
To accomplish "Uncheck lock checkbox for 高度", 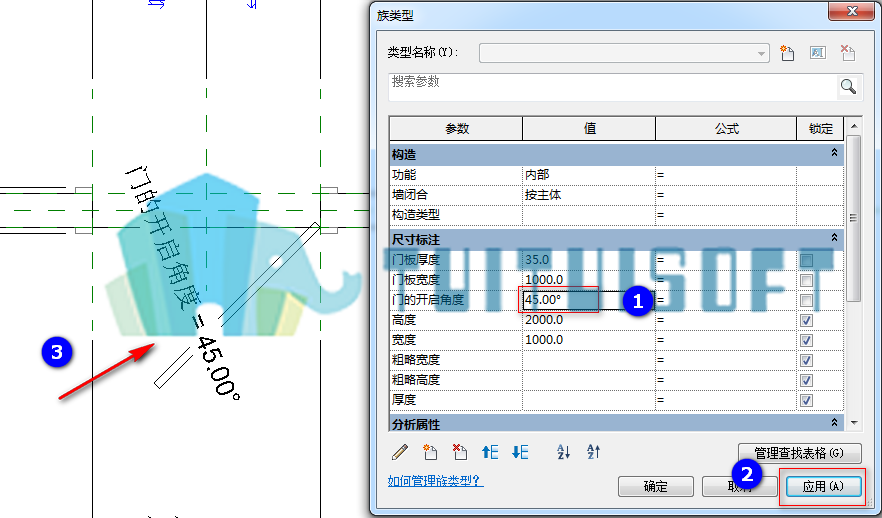I will [x=806, y=321].
